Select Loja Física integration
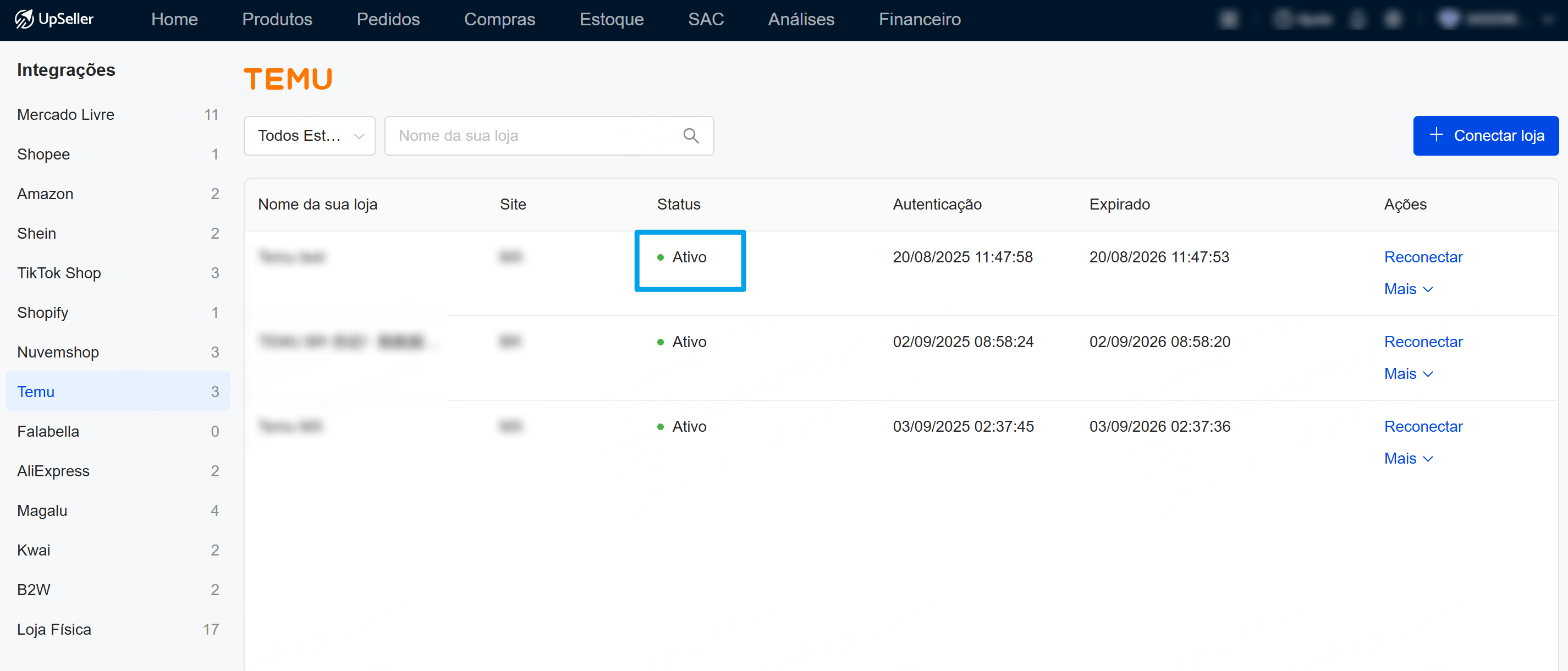1568x671 pixels. pyautogui.click(x=118, y=629)
